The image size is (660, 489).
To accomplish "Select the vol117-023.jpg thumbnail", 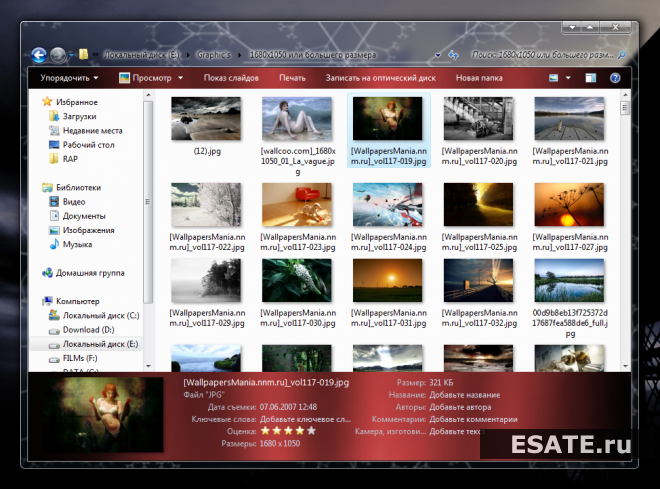I will [x=297, y=205].
